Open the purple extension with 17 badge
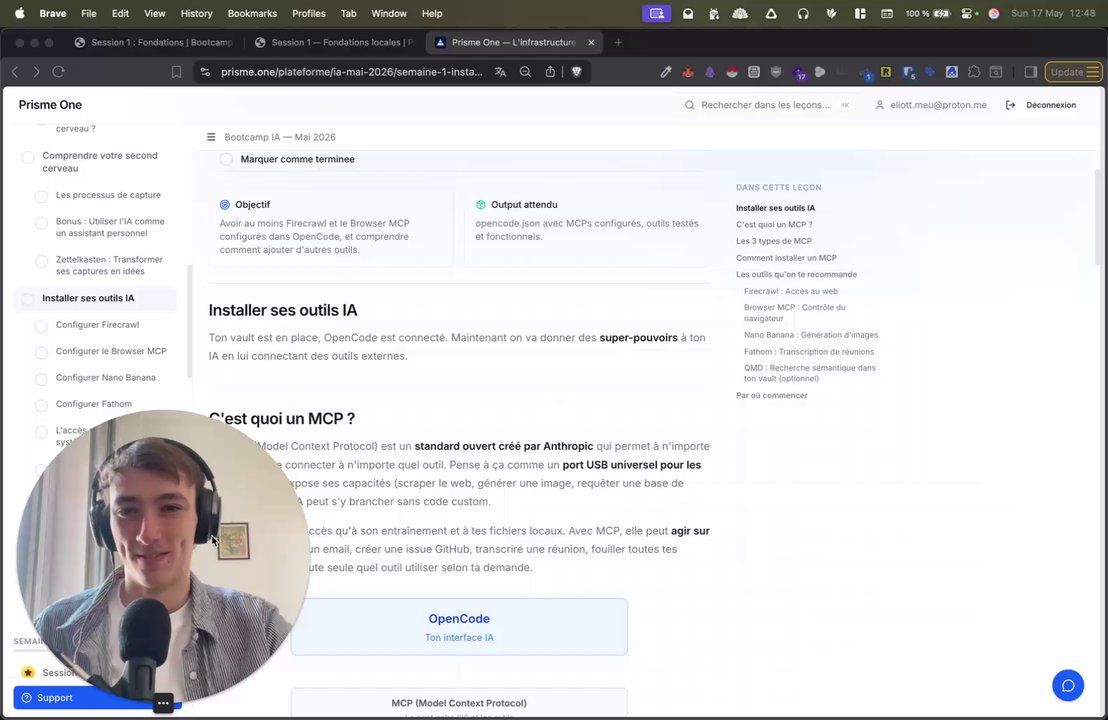The height and width of the screenshot is (720, 1108). pos(799,73)
